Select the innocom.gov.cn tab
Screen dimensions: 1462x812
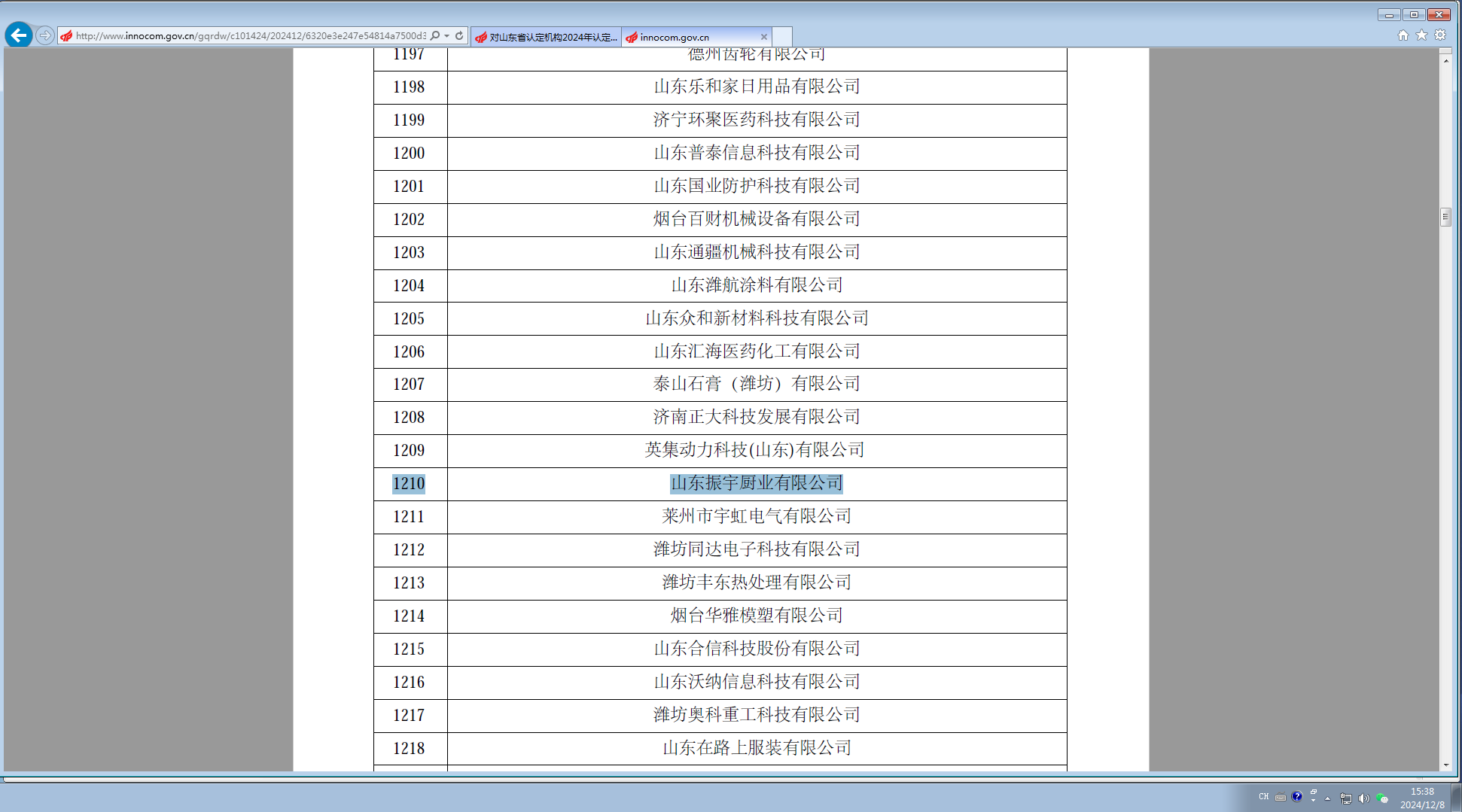697,37
